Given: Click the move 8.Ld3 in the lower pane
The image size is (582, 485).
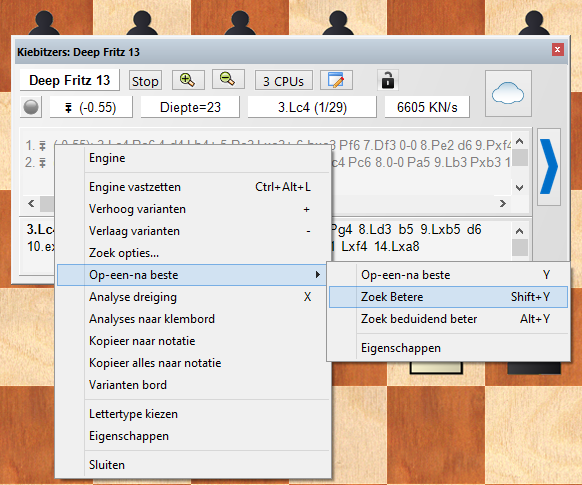Looking at the screenshot, I should click(x=375, y=230).
